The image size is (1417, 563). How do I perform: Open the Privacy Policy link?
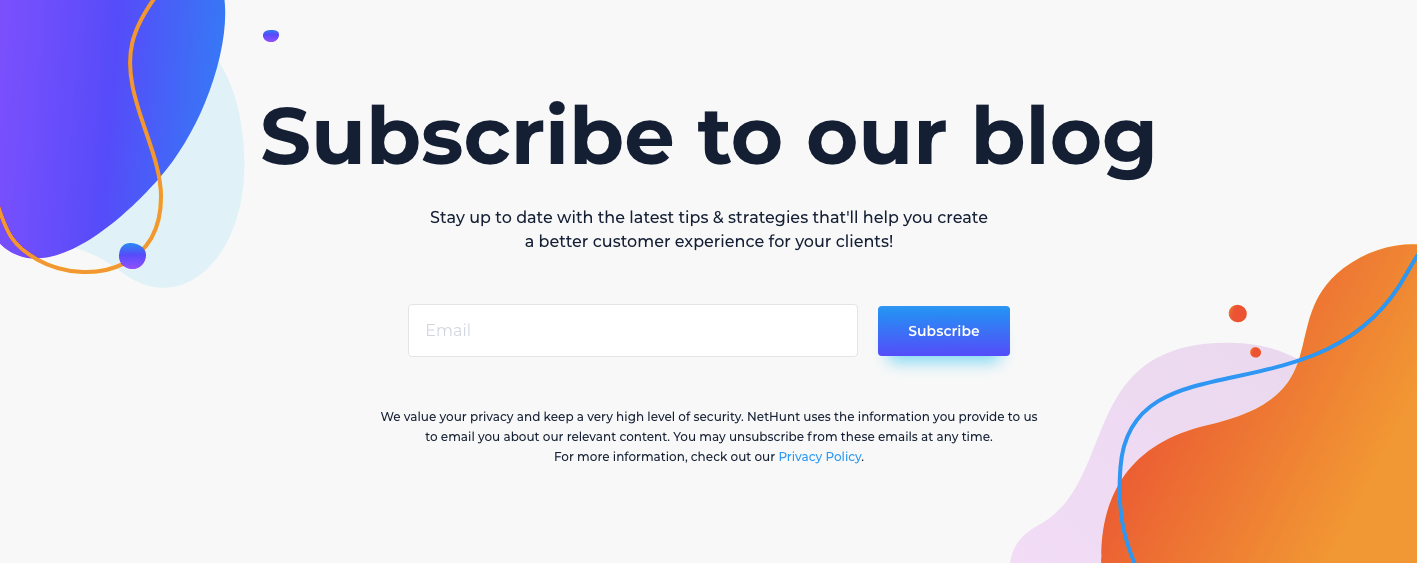click(819, 457)
